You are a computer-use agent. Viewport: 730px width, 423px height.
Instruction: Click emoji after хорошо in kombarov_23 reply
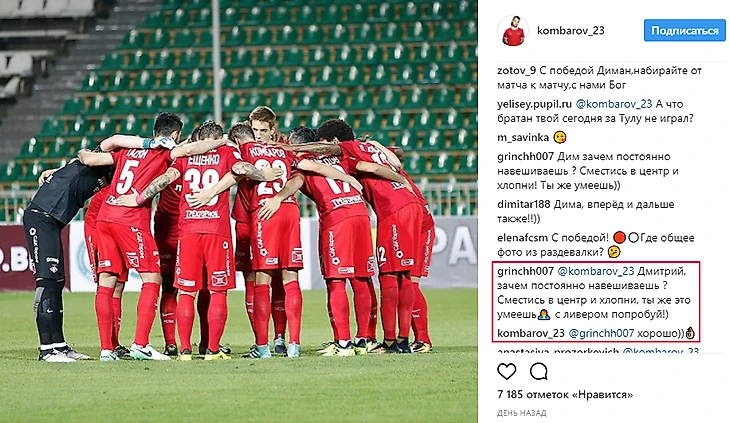pyautogui.click(x=690, y=333)
